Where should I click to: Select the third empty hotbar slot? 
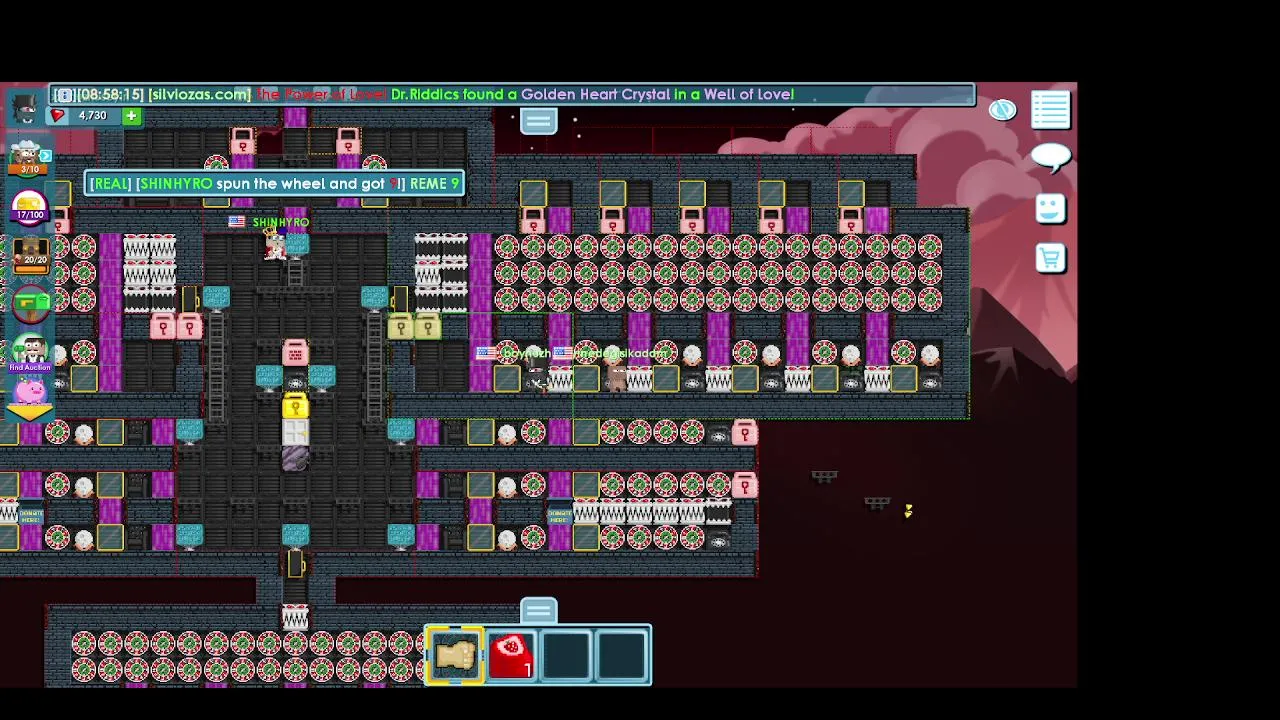click(566, 656)
